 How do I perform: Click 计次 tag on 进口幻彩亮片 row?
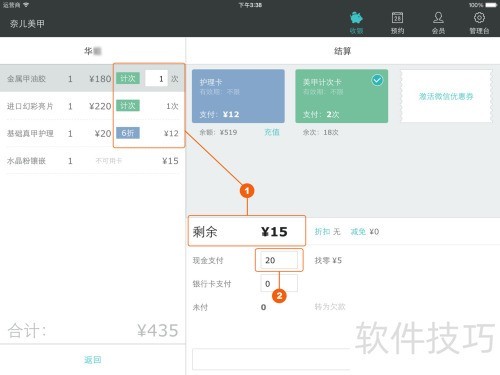pyautogui.click(x=128, y=106)
